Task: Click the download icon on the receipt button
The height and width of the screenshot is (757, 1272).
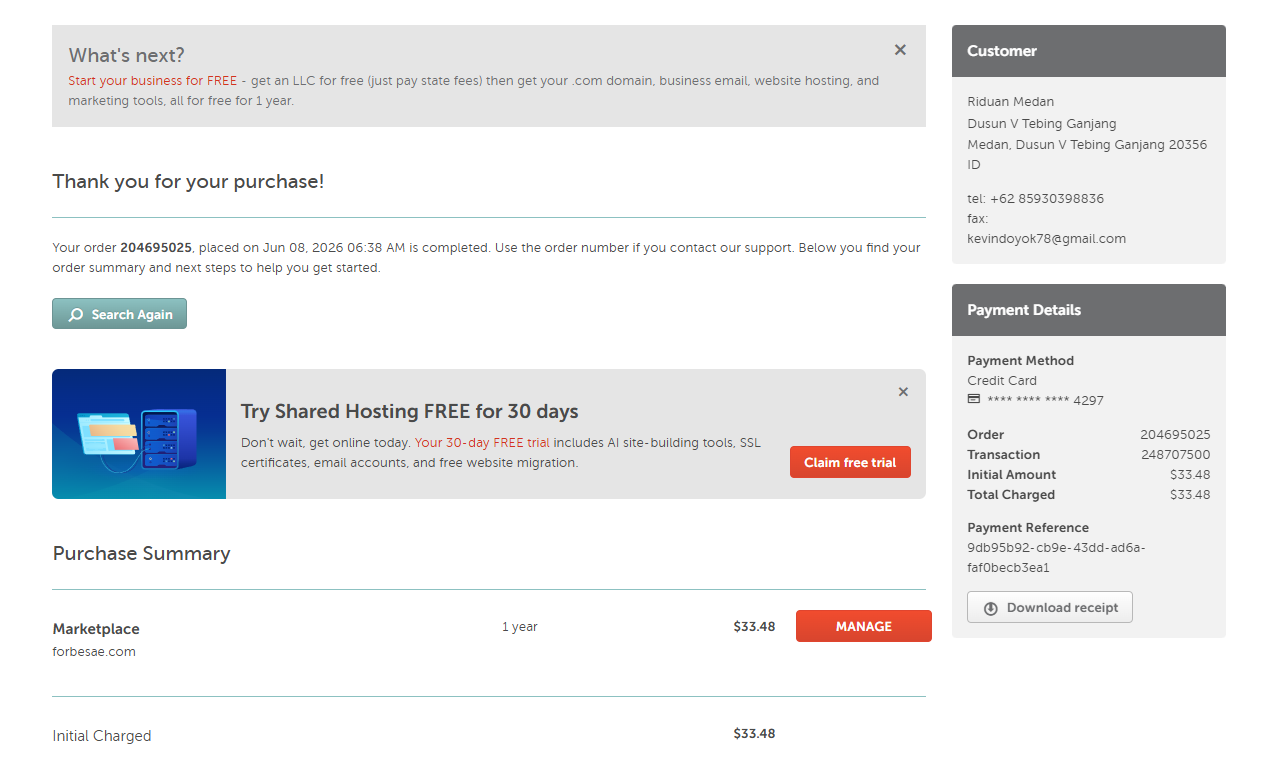Action: point(991,608)
